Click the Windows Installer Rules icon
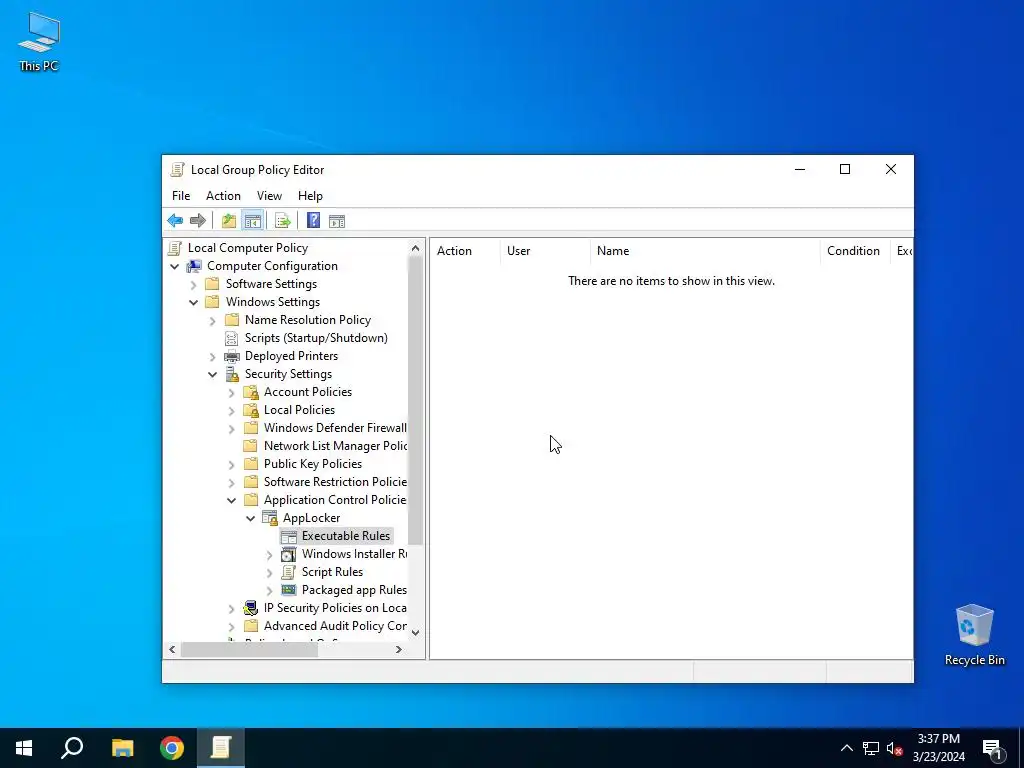Image resolution: width=1024 pixels, height=768 pixels. pyautogui.click(x=289, y=554)
